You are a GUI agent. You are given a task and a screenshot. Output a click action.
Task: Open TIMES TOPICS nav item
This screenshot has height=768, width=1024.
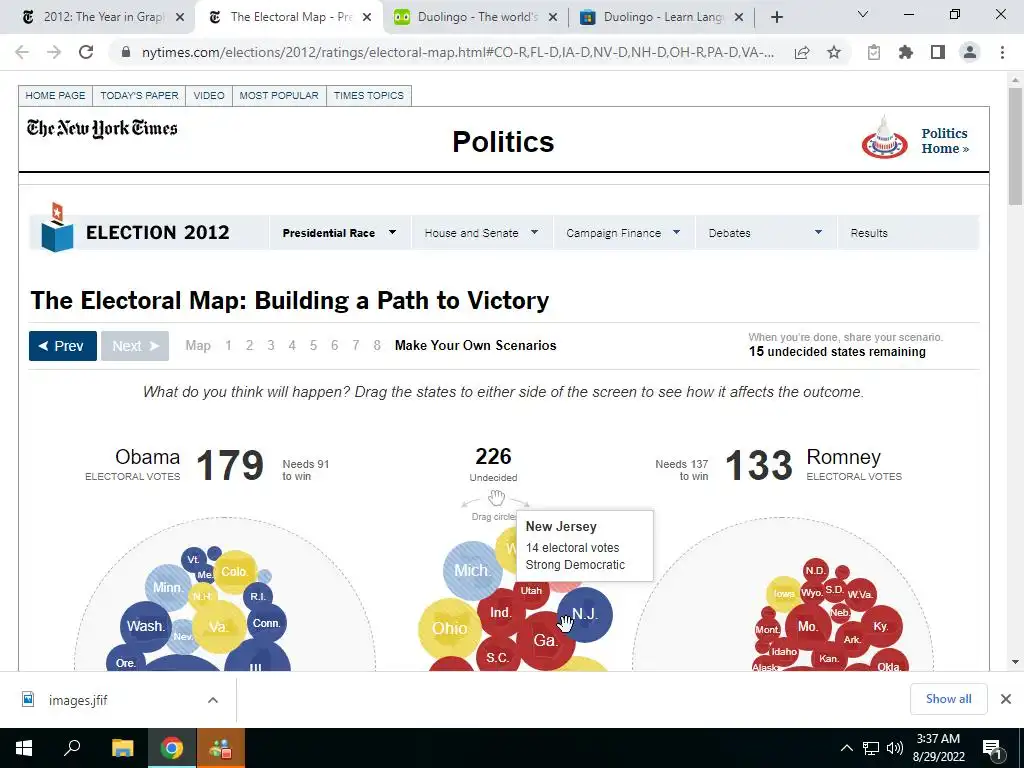coord(369,95)
